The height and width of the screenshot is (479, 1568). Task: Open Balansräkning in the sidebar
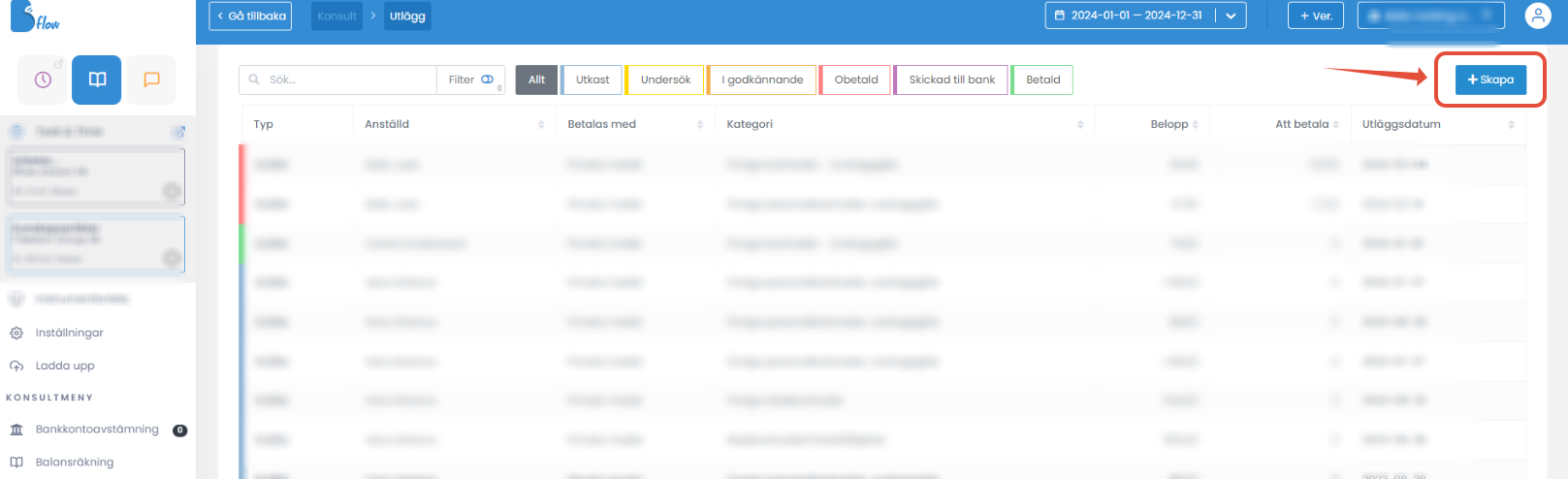click(75, 463)
